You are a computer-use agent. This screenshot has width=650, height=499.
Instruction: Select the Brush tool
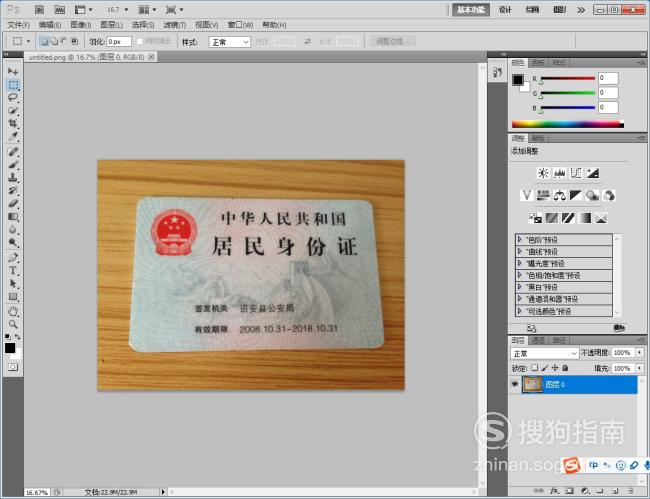point(13,165)
